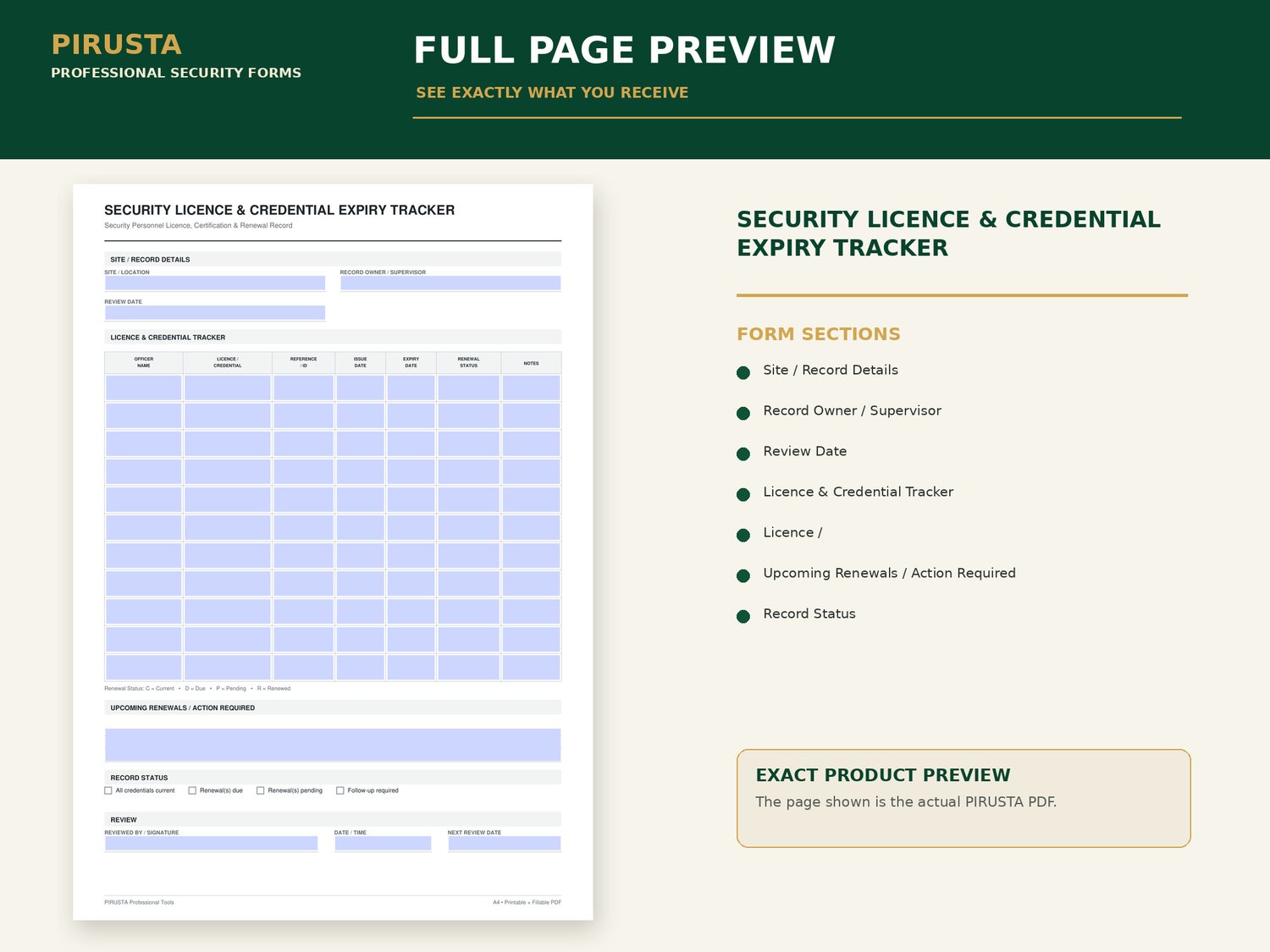Click the 'Reference / ID' column header
Viewport: 1270px width, 952px height.
click(303, 362)
